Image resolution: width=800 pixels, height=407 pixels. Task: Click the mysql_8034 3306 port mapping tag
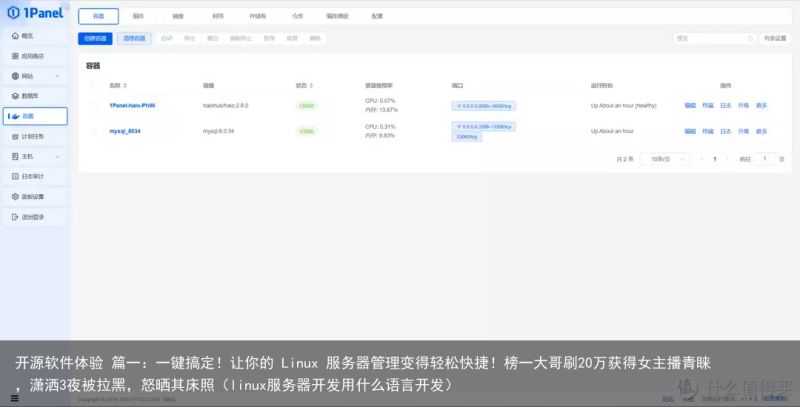pos(484,126)
